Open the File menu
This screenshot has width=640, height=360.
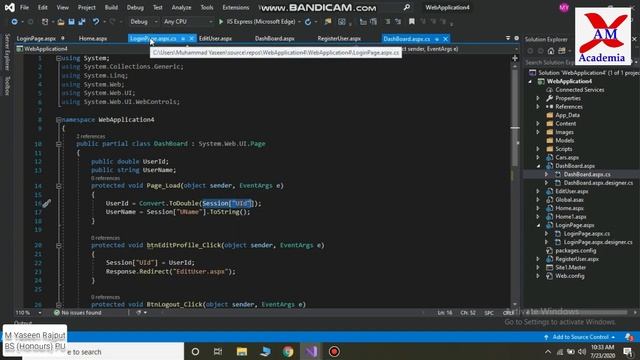coord(24,7)
